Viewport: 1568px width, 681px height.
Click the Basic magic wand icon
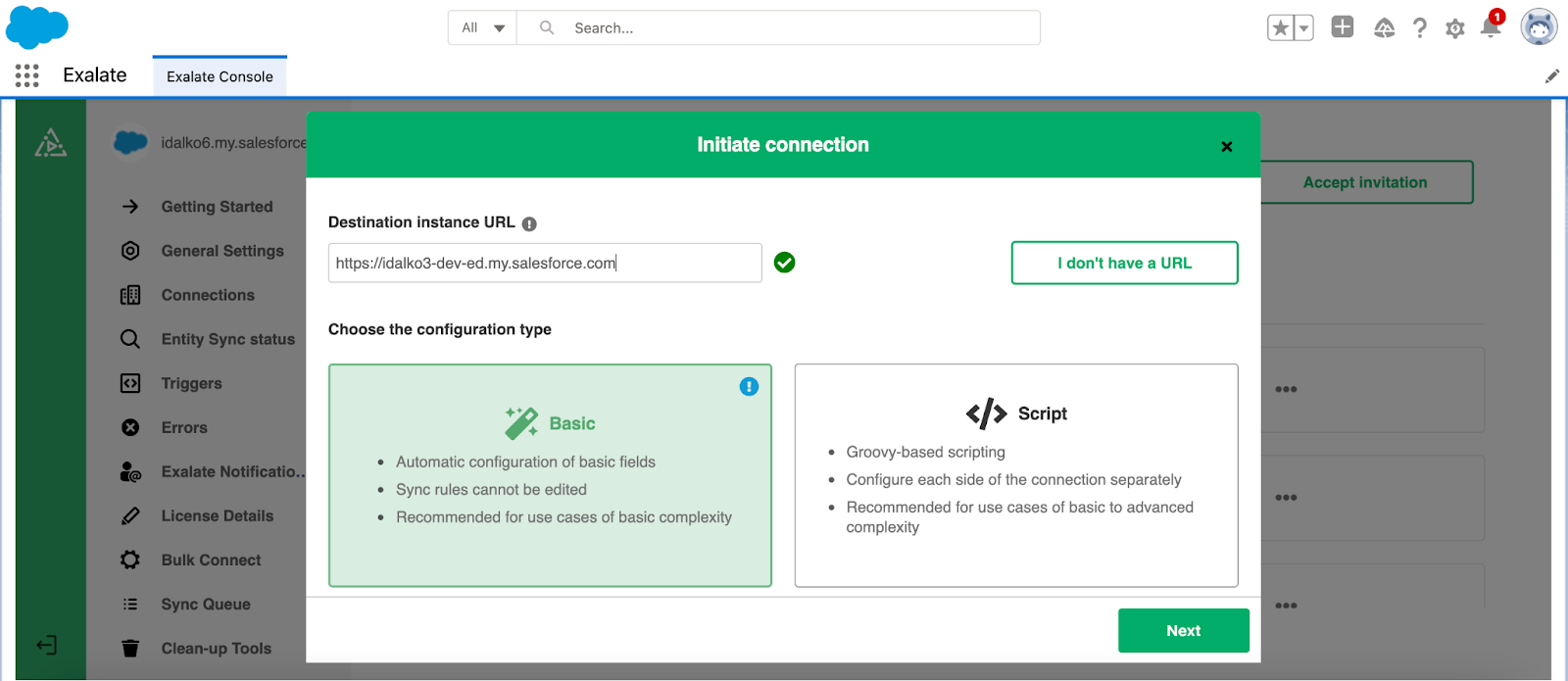521,423
